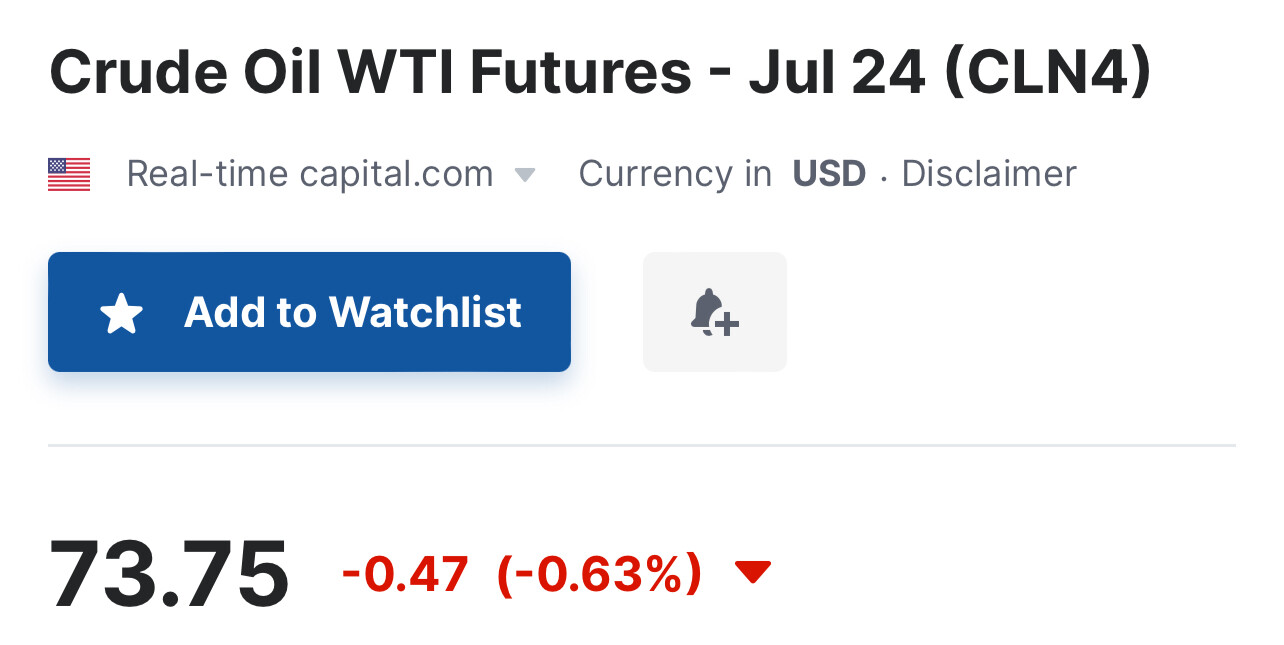
Task: Click the USD currency label
Action: (829, 174)
